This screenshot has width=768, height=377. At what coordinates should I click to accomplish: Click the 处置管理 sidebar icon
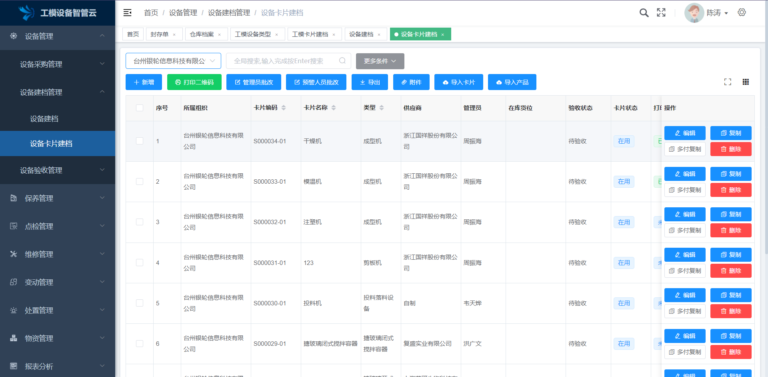click(14, 310)
